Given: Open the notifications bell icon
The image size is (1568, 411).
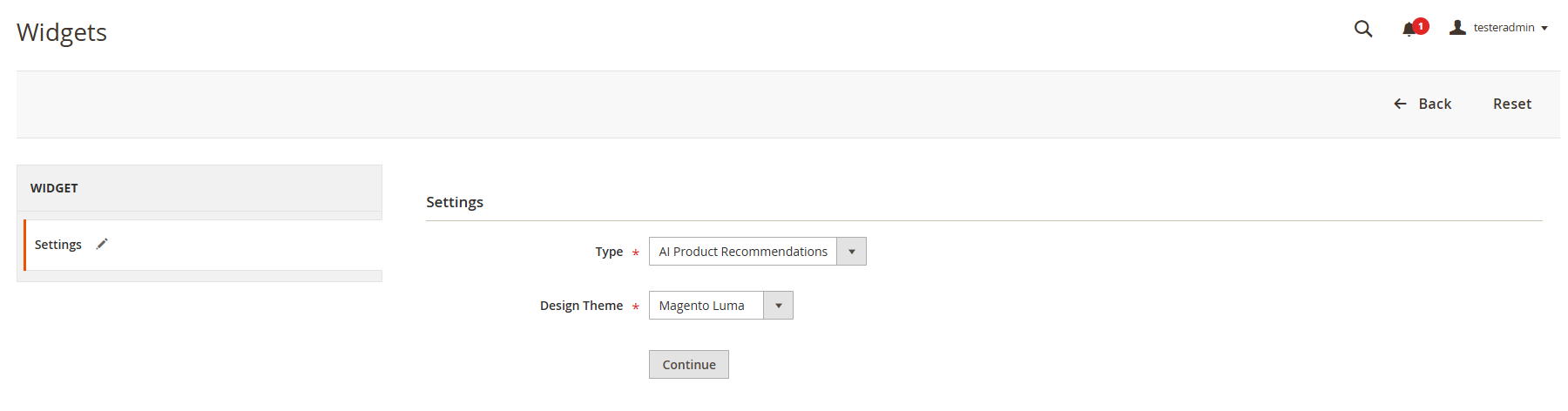Looking at the screenshot, I should tap(1409, 30).
